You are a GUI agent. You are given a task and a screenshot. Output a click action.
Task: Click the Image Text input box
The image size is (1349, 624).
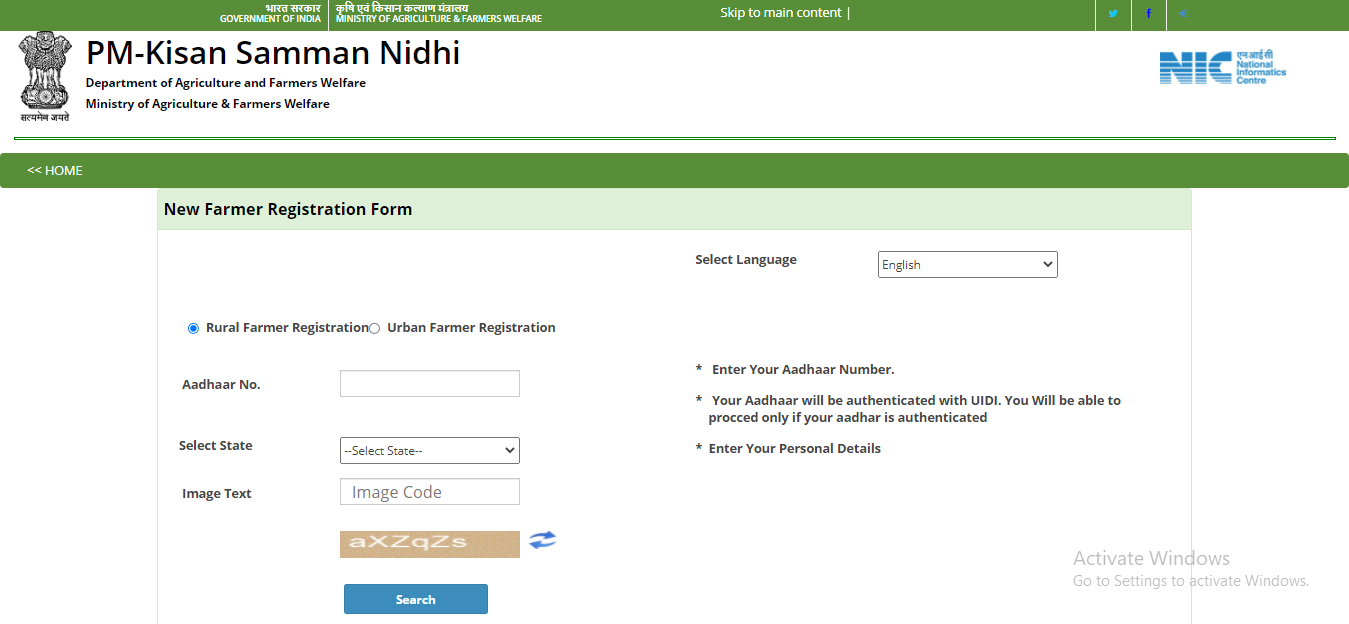click(x=429, y=491)
